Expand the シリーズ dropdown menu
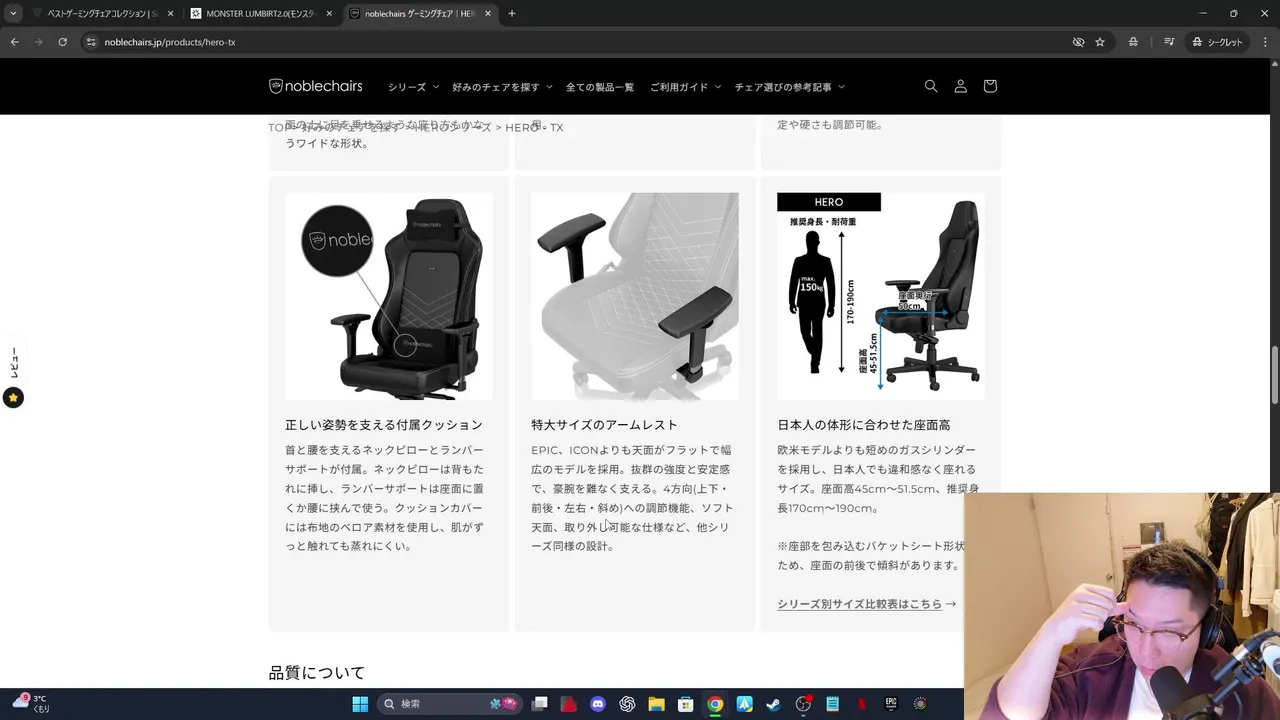 click(x=413, y=87)
